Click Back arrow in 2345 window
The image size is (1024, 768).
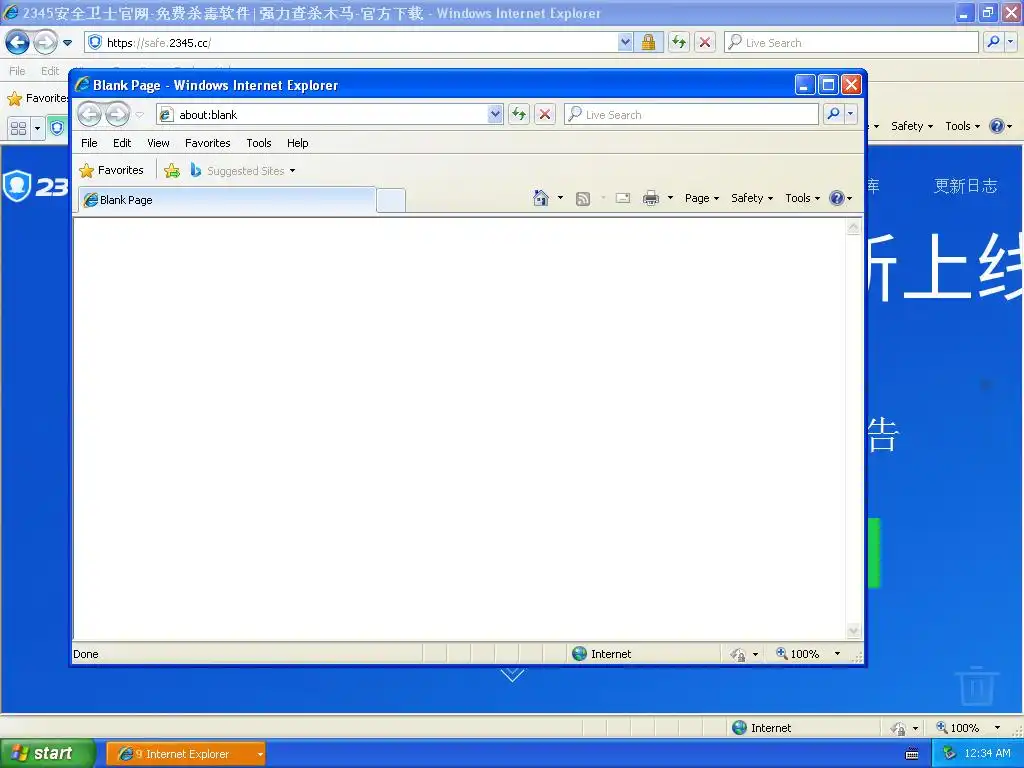click(x=18, y=43)
